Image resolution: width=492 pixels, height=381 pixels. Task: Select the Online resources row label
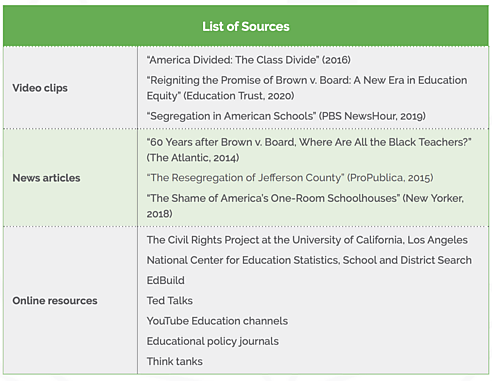(x=55, y=301)
